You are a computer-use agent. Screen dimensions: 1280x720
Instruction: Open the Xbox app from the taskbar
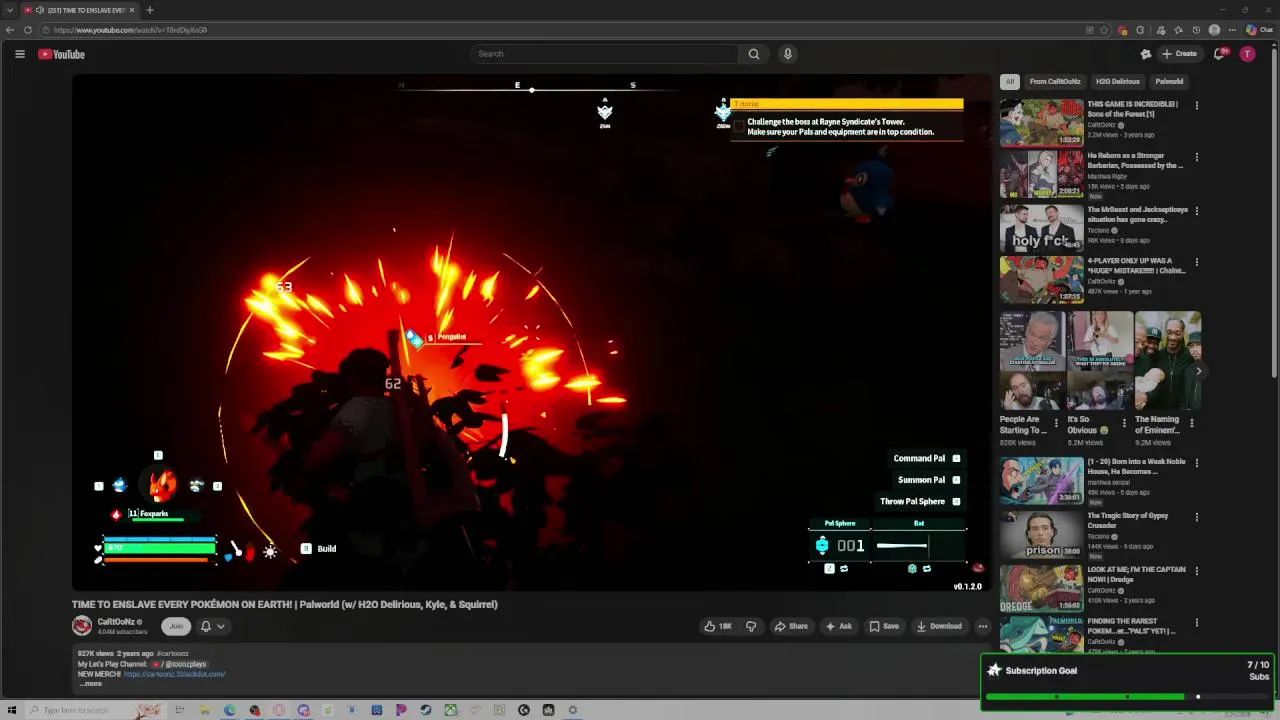[451, 710]
